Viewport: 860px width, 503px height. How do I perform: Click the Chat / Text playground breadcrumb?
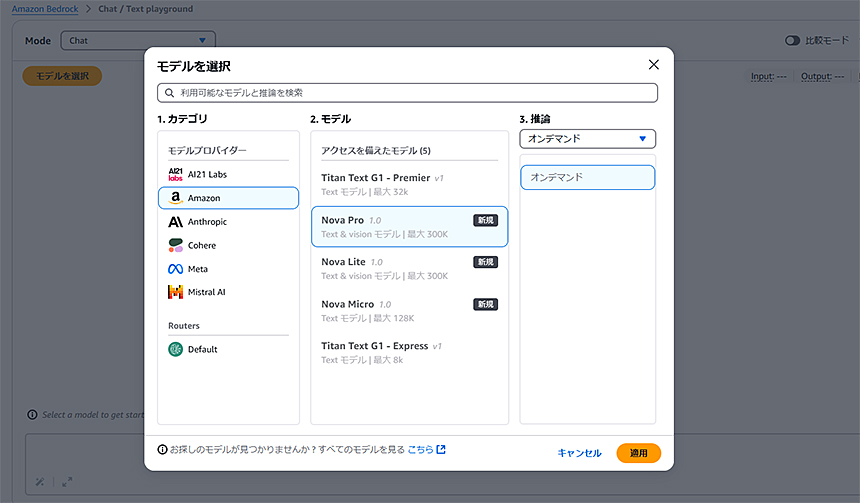click(145, 9)
